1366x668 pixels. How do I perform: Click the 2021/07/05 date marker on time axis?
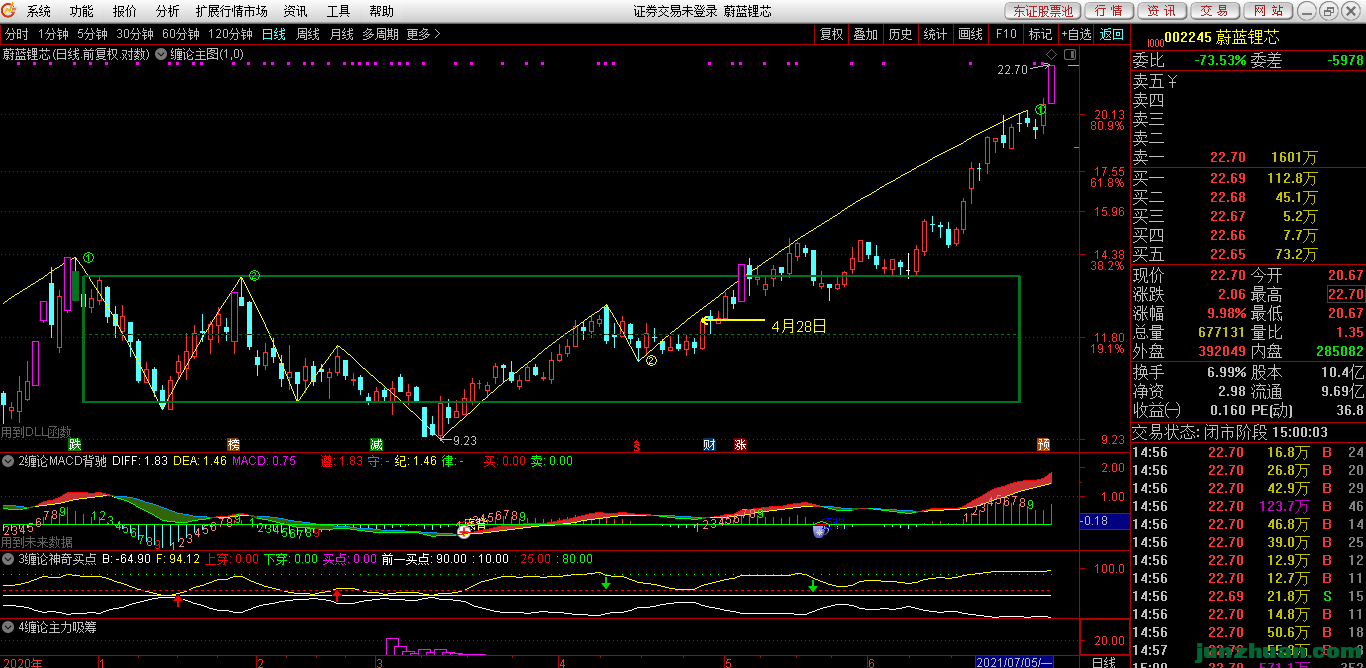tap(1014, 662)
